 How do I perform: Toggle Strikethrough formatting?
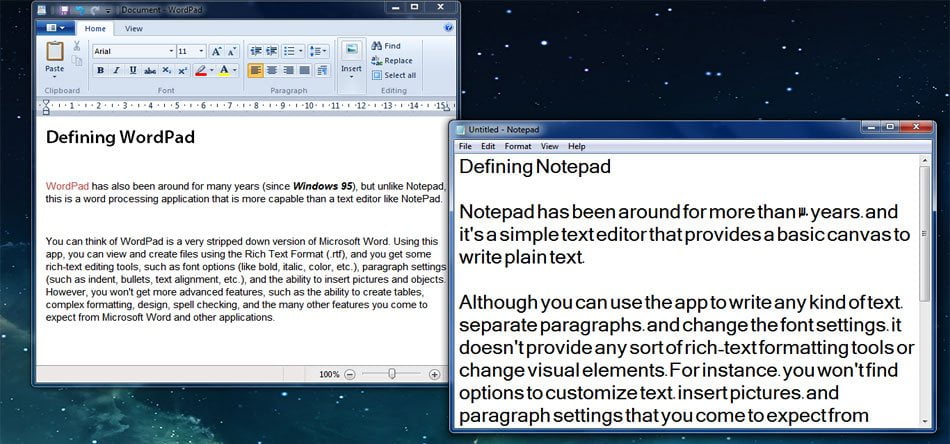click(150, 70)
